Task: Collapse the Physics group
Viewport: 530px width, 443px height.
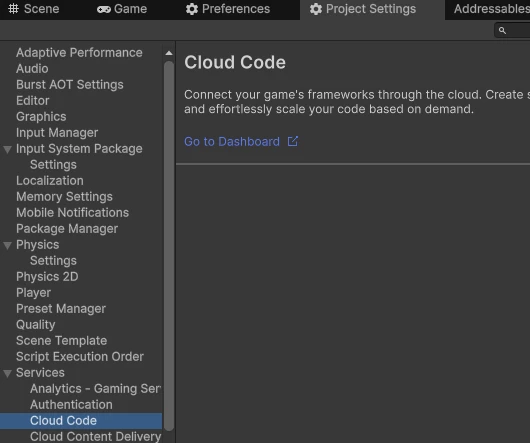Action: coord(7,245)
